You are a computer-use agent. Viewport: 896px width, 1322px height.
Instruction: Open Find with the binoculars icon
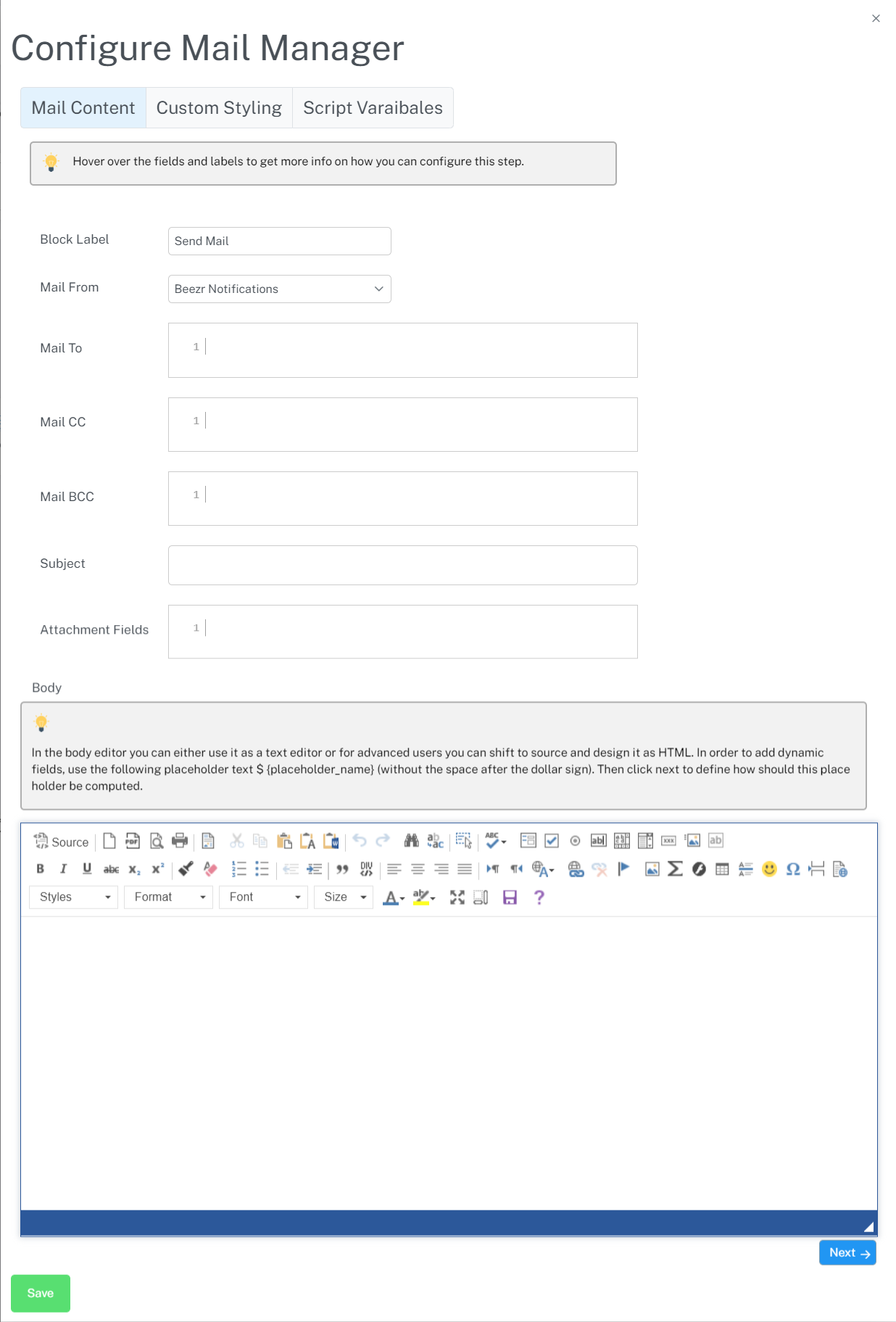pyautogui.click(x=411, y=841)
